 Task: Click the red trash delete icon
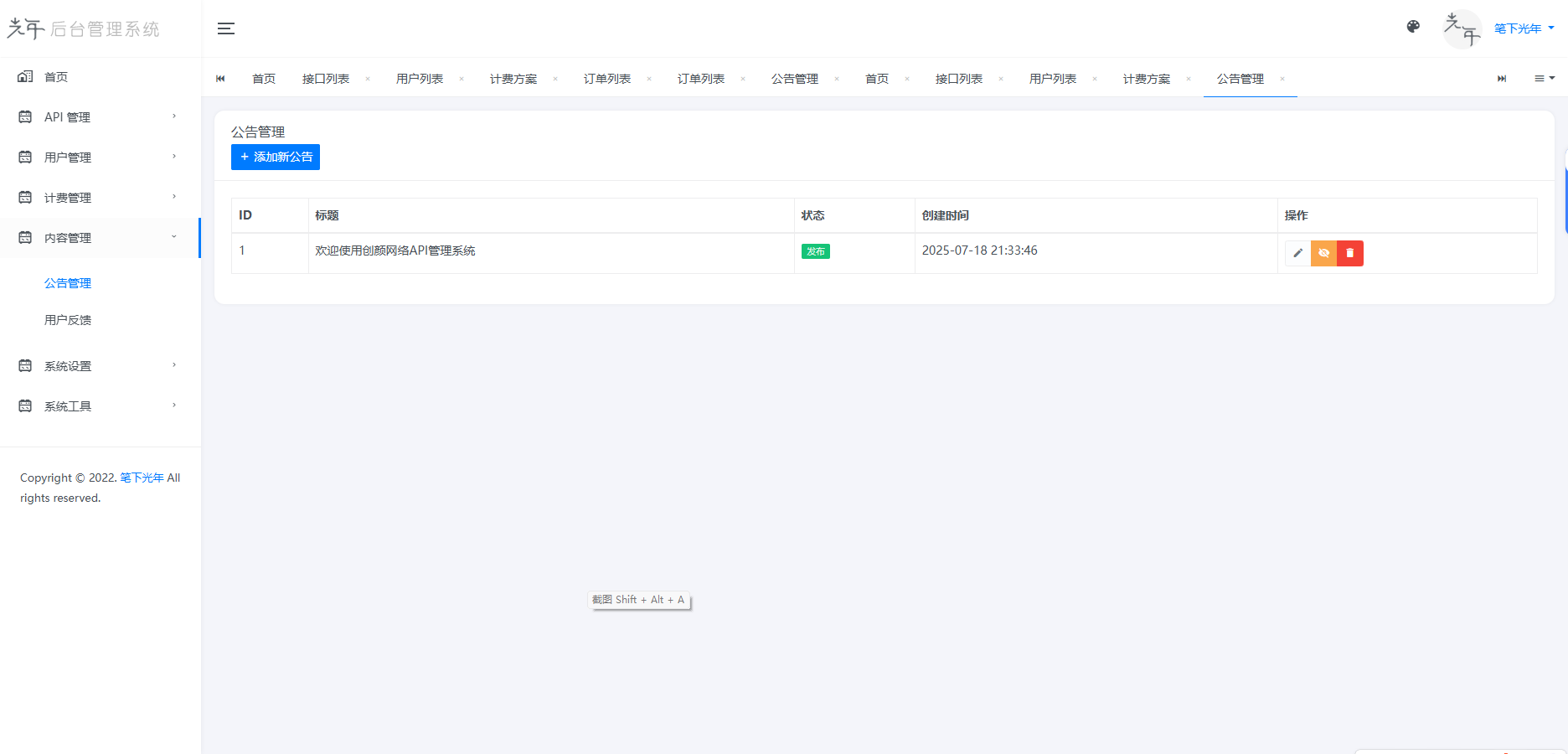(x=1349, y=252)
